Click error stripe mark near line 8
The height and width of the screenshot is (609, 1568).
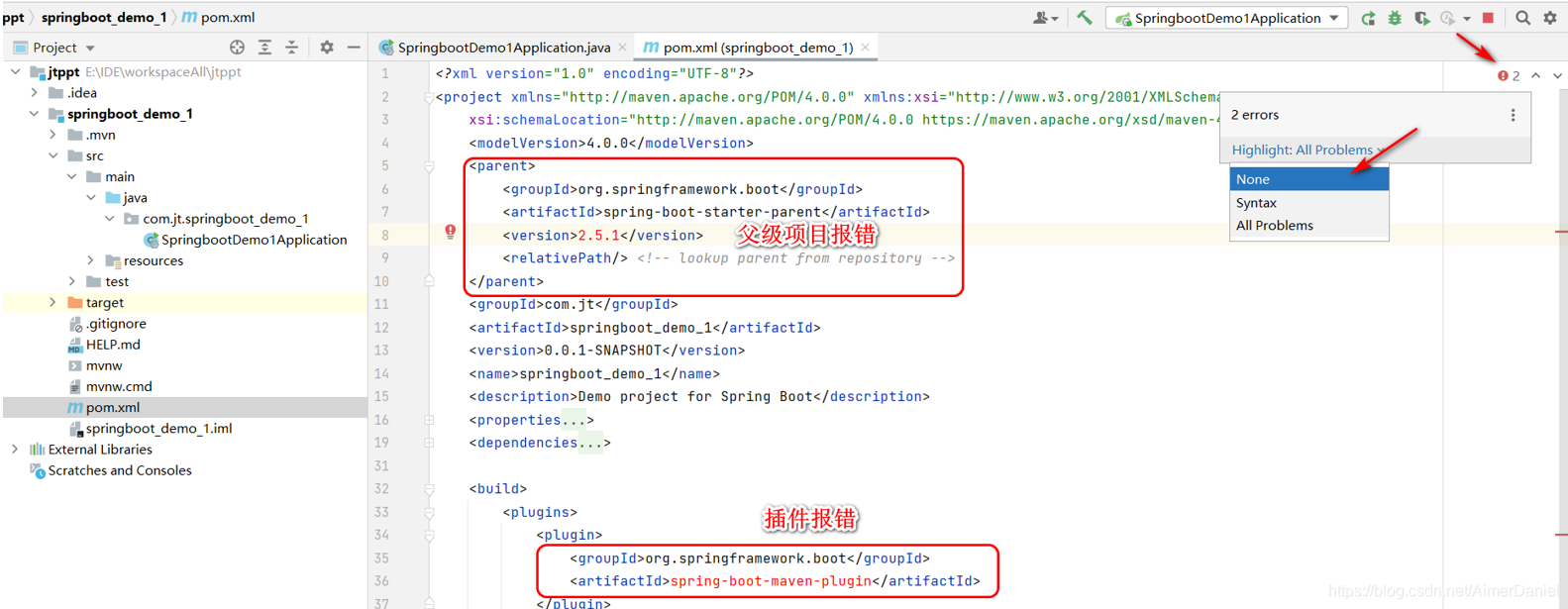coord(1561,232)
